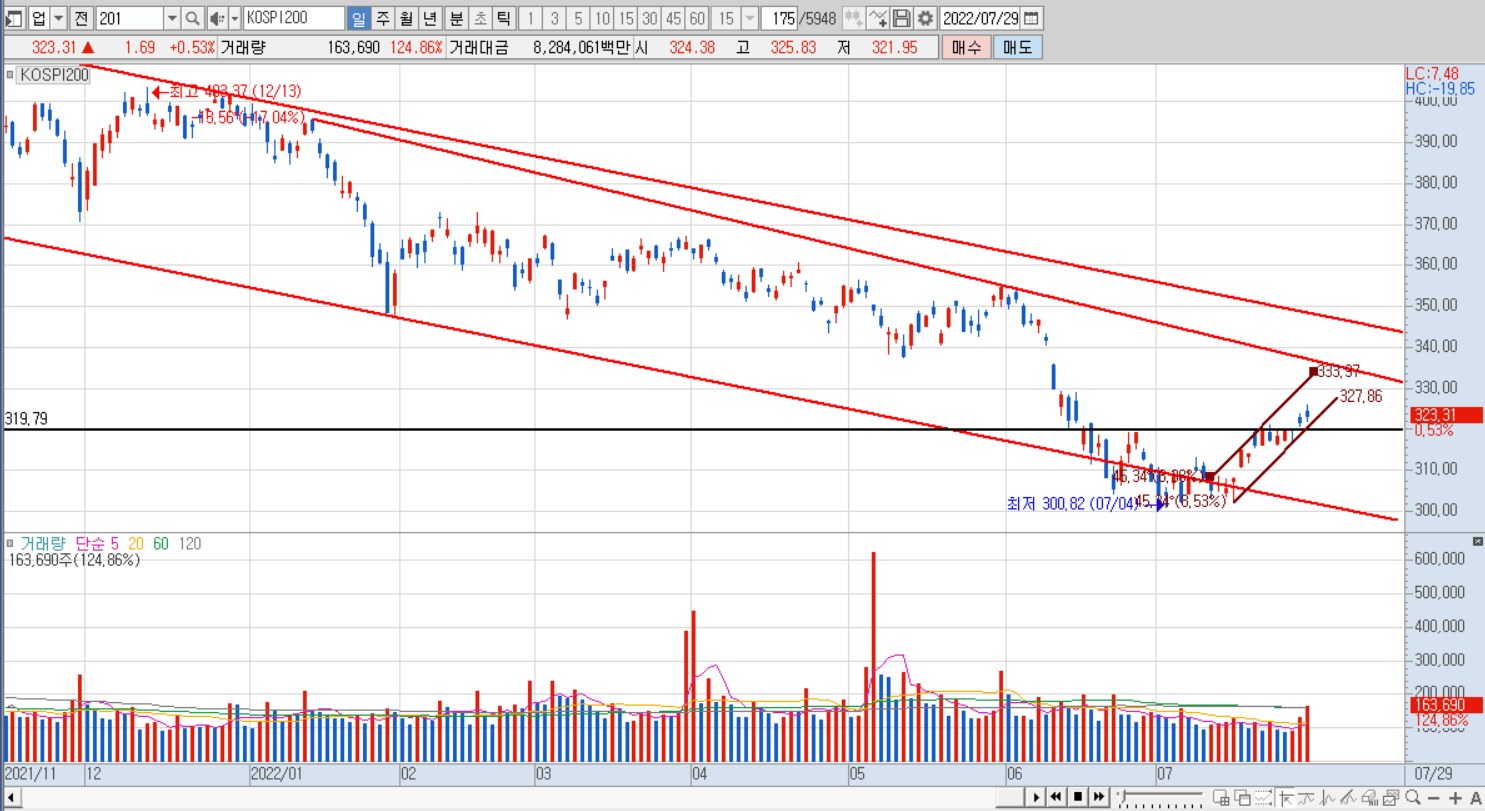
Task: Click the axis cursor arrow icon
Action: [x=1286, y=798]
